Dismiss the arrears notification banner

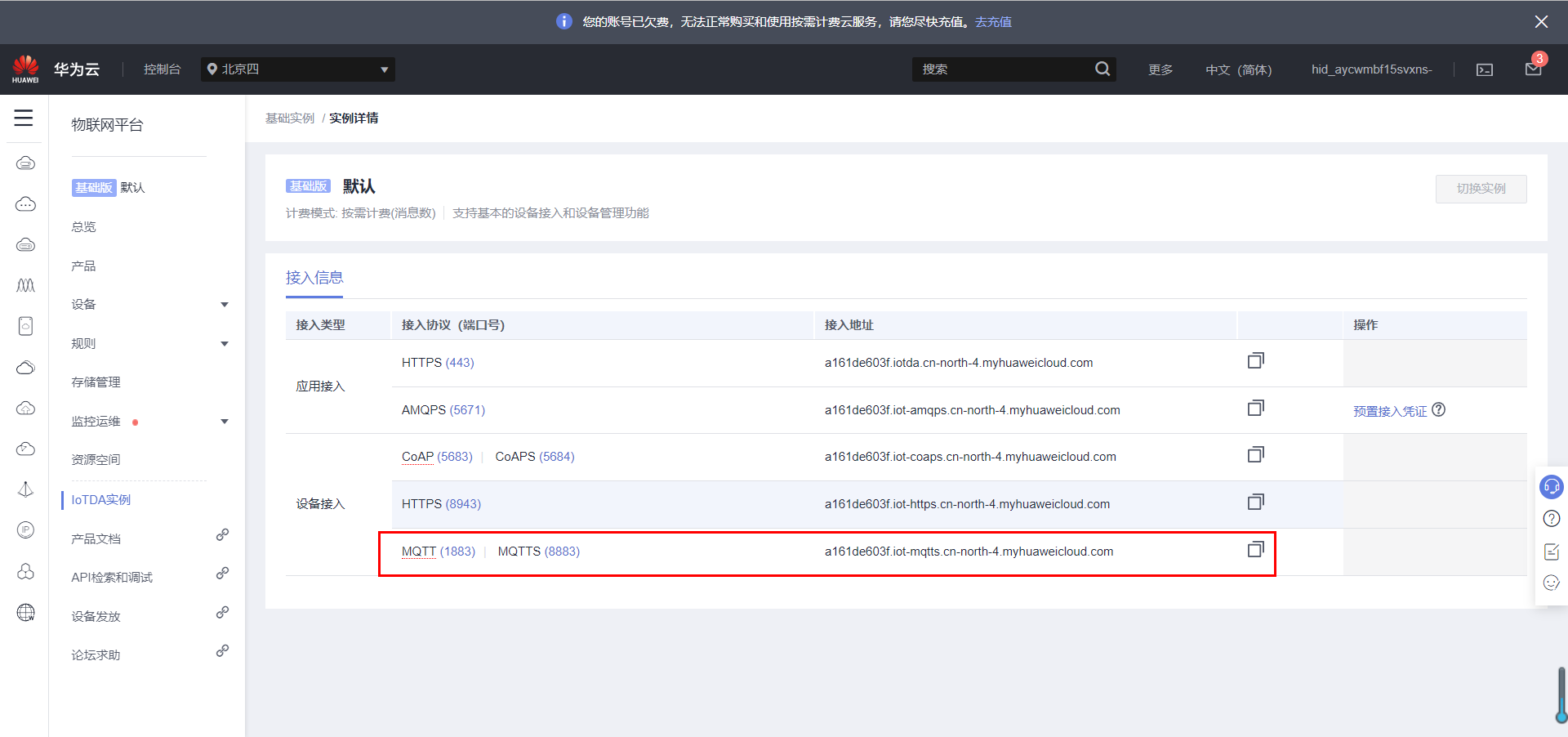point(1541,21)
